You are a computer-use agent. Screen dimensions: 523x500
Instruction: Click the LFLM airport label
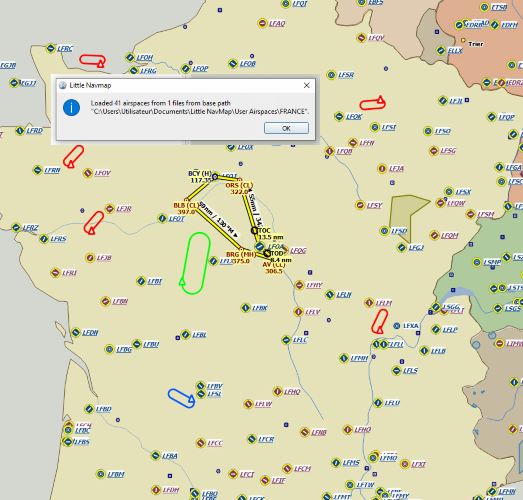(x=384, y=303)
